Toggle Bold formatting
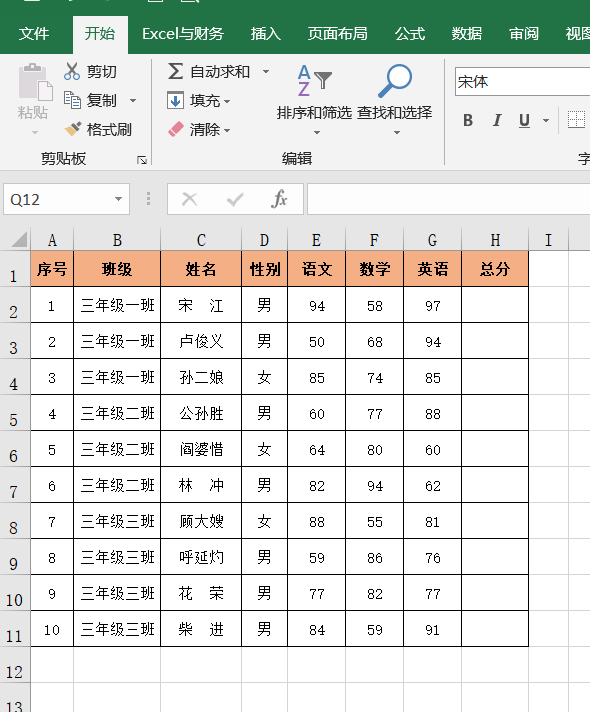This screenshot has width=590, height=712. pos(468,120)
